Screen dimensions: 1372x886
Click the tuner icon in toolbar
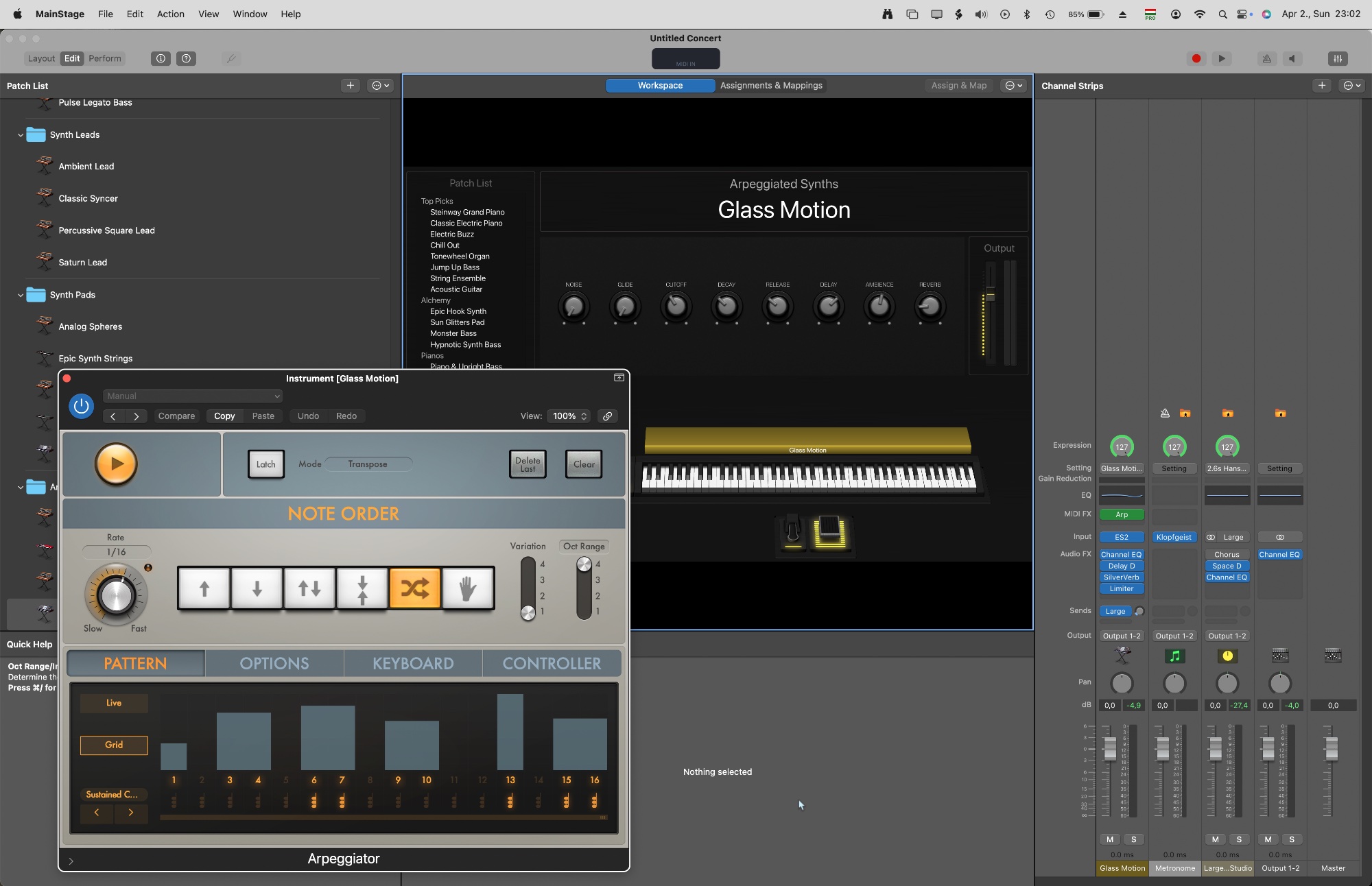tap(231, 58)
